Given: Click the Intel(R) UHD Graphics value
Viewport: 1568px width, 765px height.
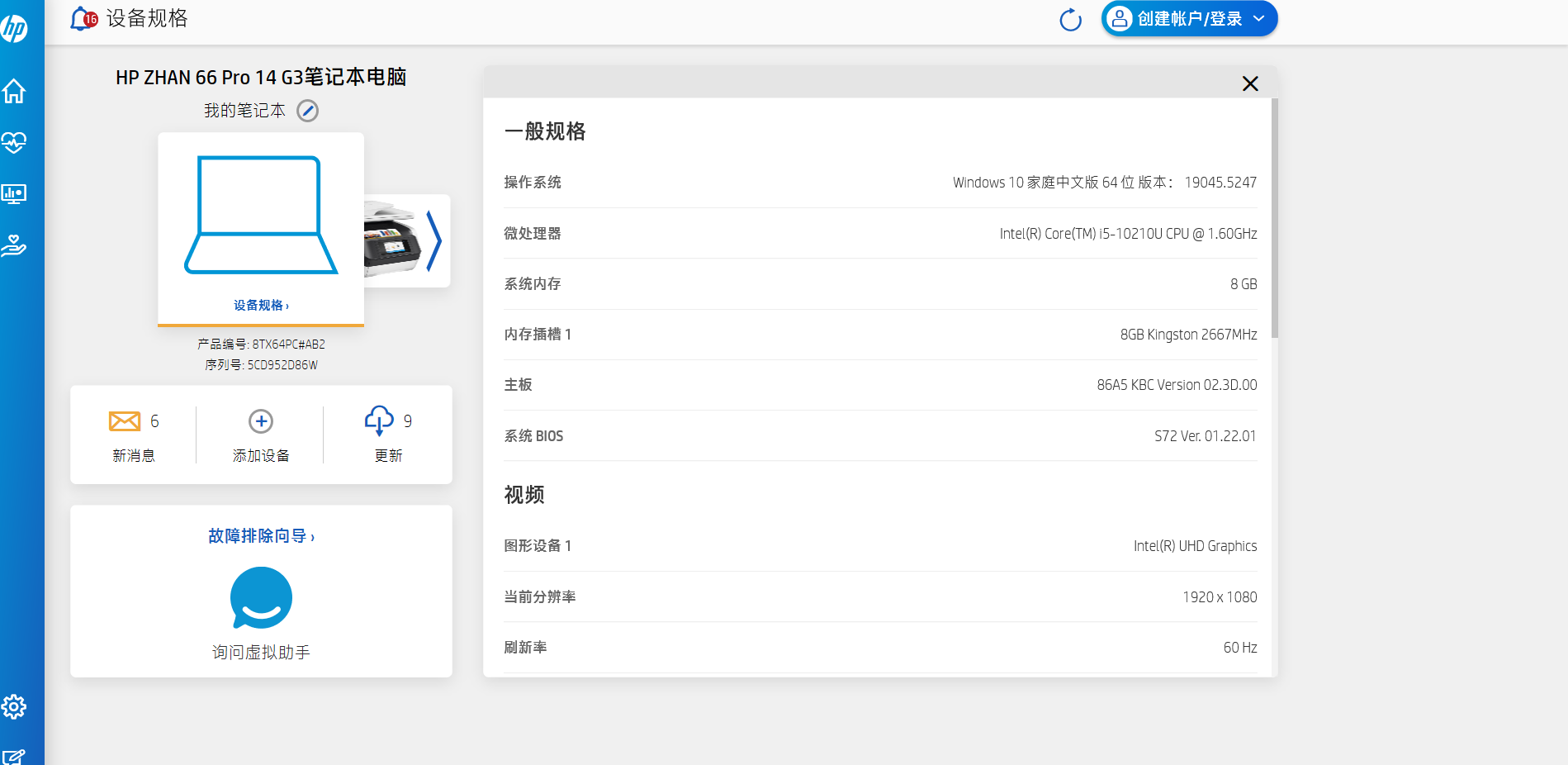Looking at the screenshot, I should pyautogui.click(x=1195, y=546).
